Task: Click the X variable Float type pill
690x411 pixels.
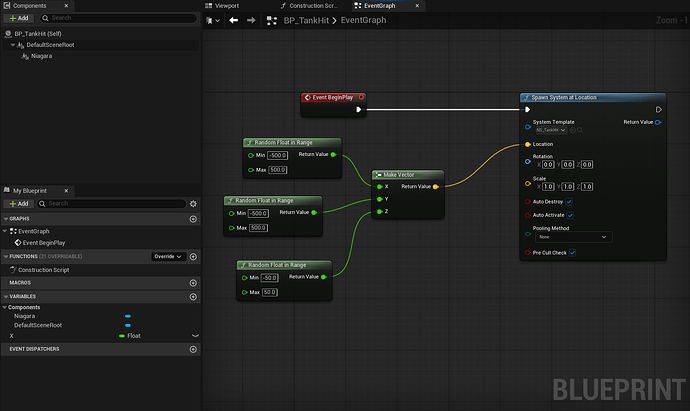Action: pos(132,336)
